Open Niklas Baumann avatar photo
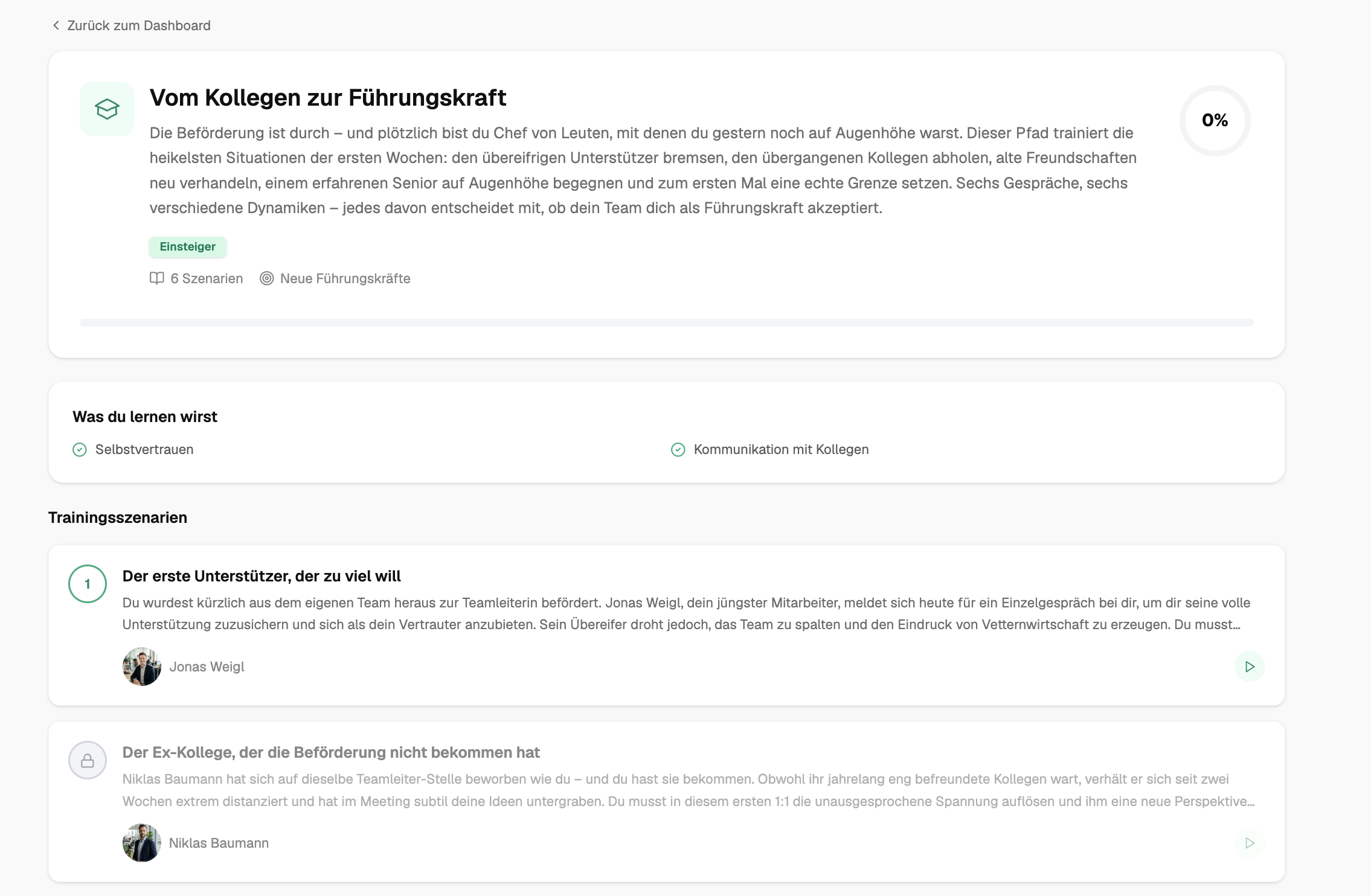This screenshot has height=896, width=1371. (142, 843)
